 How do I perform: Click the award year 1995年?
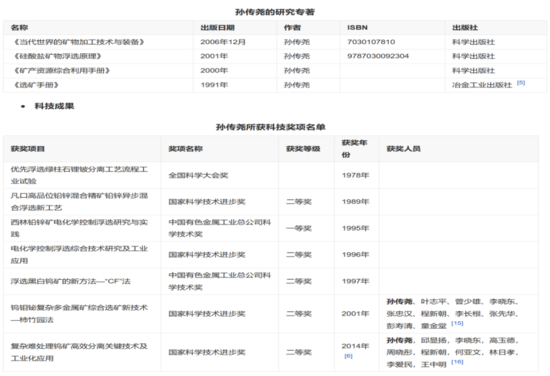tap(355, 228)
